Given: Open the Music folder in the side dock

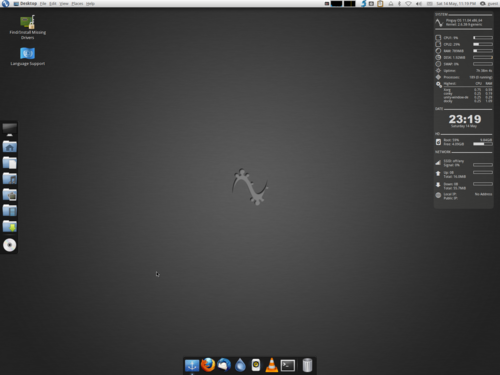Looking at the screenshot, I should [10, 178].
